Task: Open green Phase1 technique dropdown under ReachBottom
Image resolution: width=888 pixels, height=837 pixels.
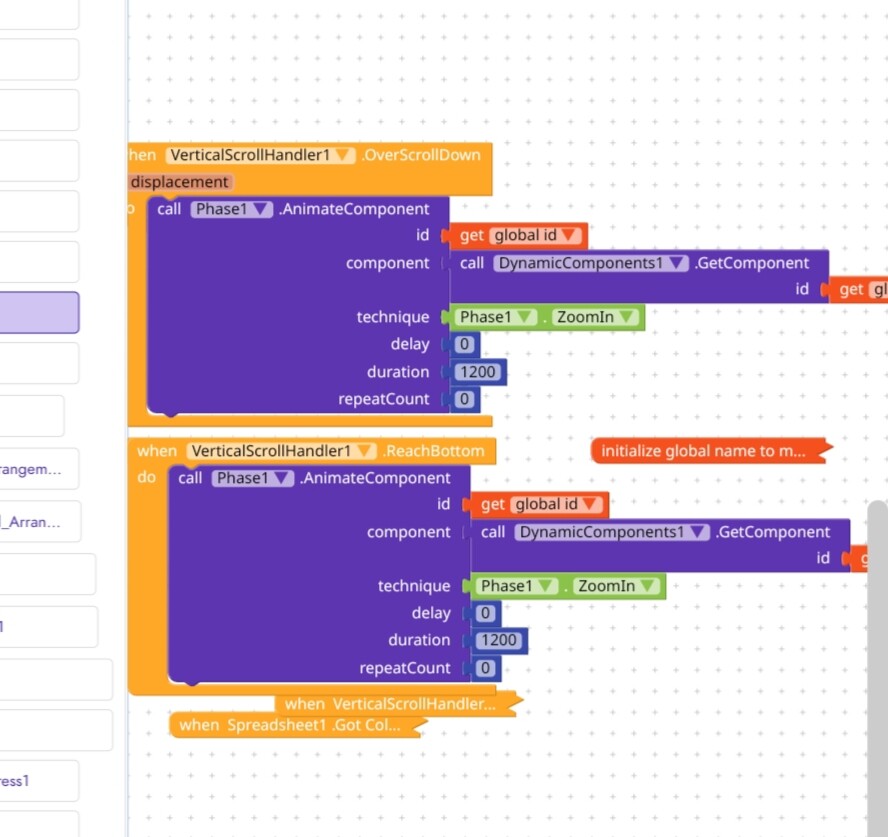Action: 518,586
